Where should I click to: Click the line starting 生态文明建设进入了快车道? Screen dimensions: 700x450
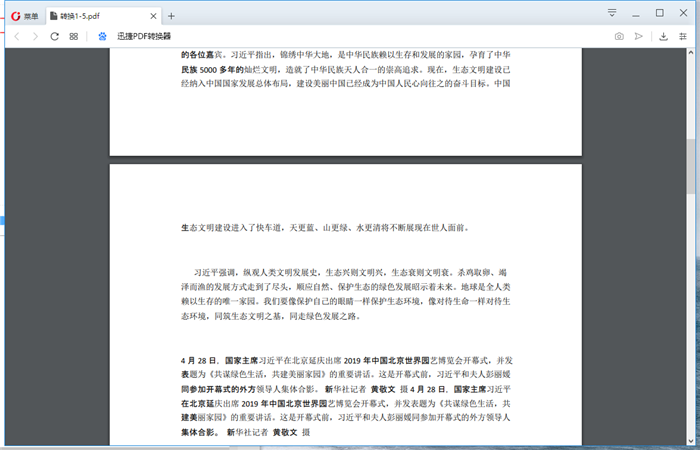point(325,228)
